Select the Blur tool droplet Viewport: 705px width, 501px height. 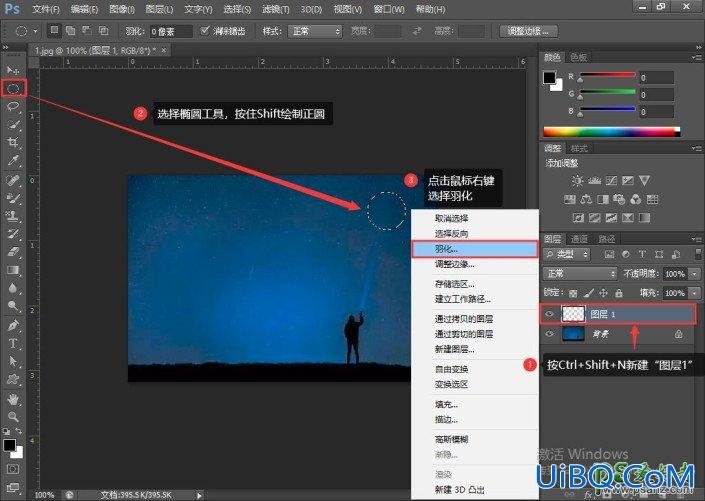[13, 288]
